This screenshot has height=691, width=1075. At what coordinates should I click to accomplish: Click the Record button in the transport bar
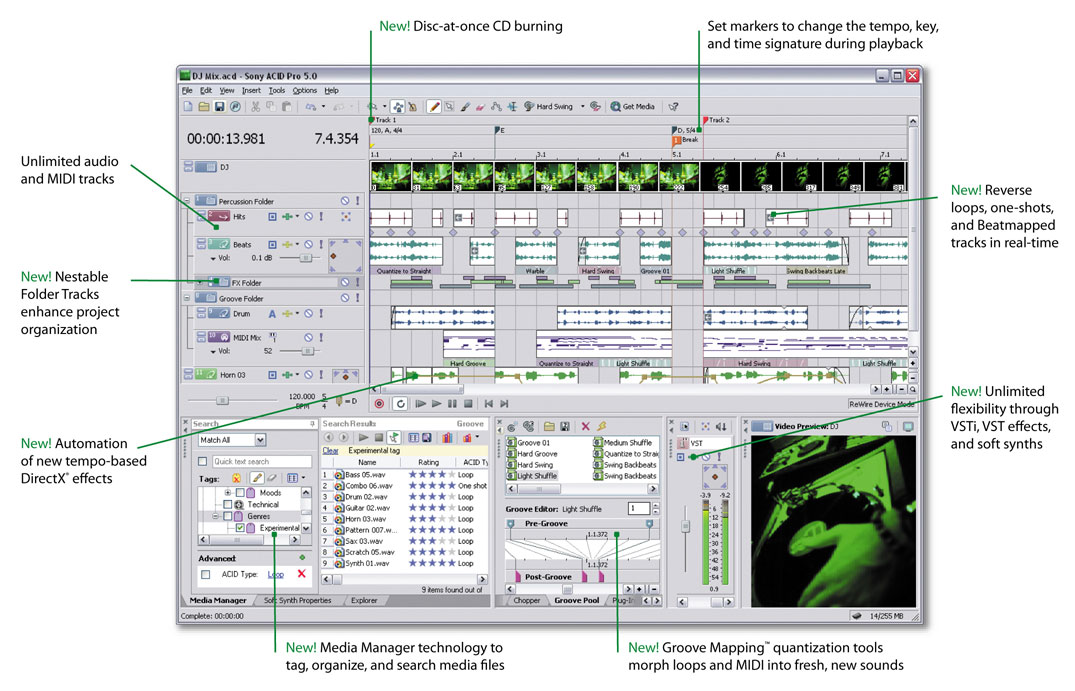379,404
